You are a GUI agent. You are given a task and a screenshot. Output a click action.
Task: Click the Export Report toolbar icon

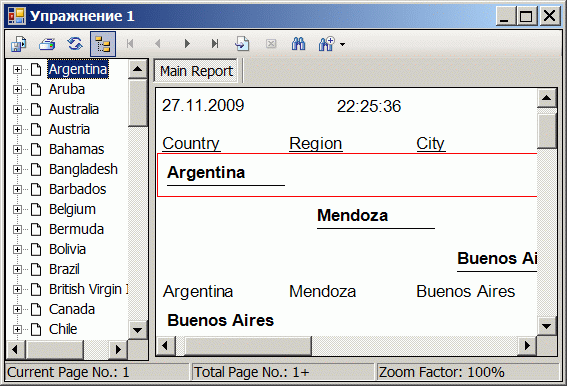[19, 44]
